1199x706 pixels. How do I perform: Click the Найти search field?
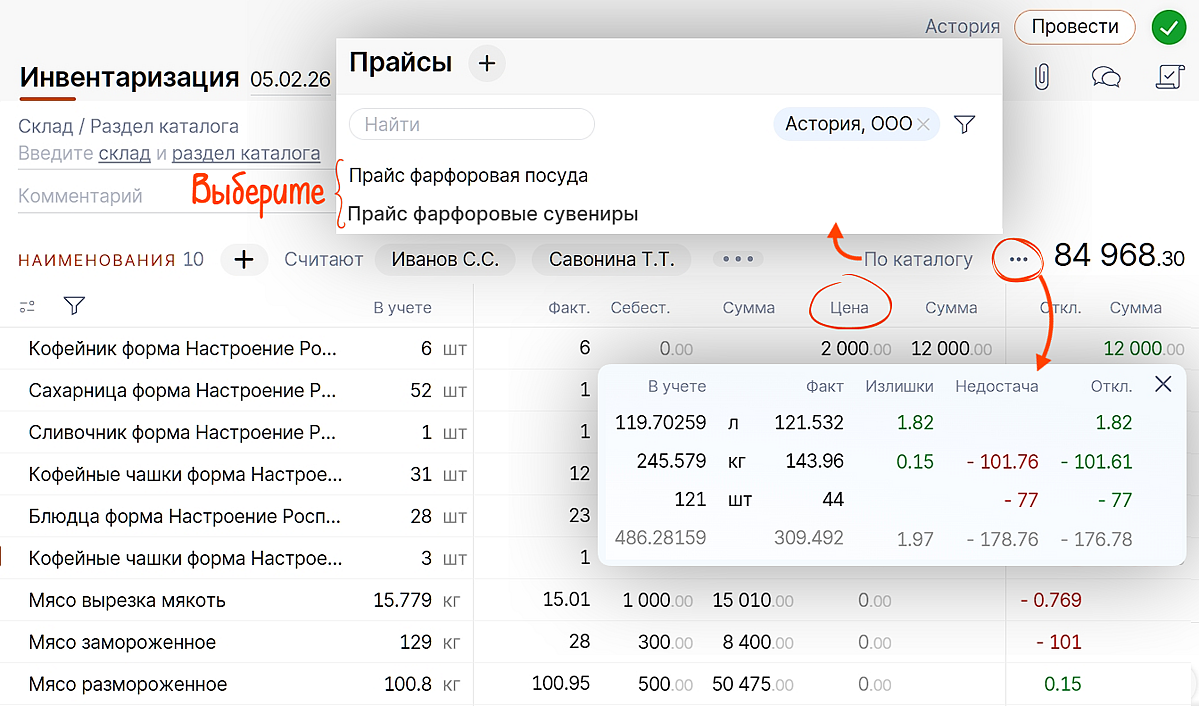click(x=472, y=125)
